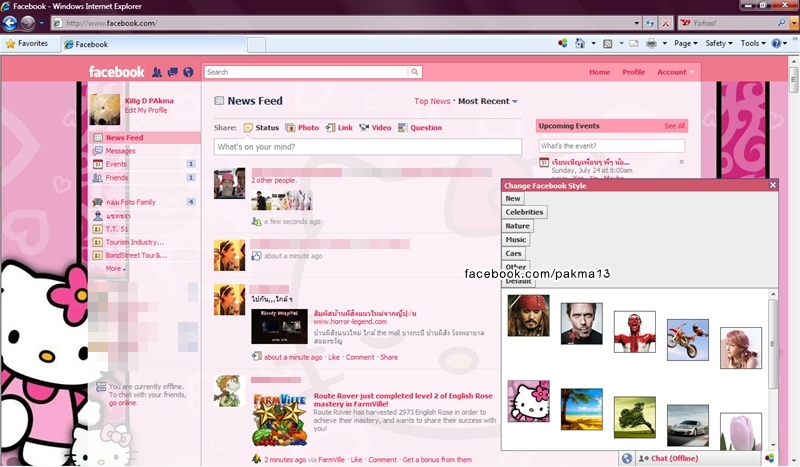Screen dimensions: 800x467
Task: Expand the More sidebar list
Action: 116,268
